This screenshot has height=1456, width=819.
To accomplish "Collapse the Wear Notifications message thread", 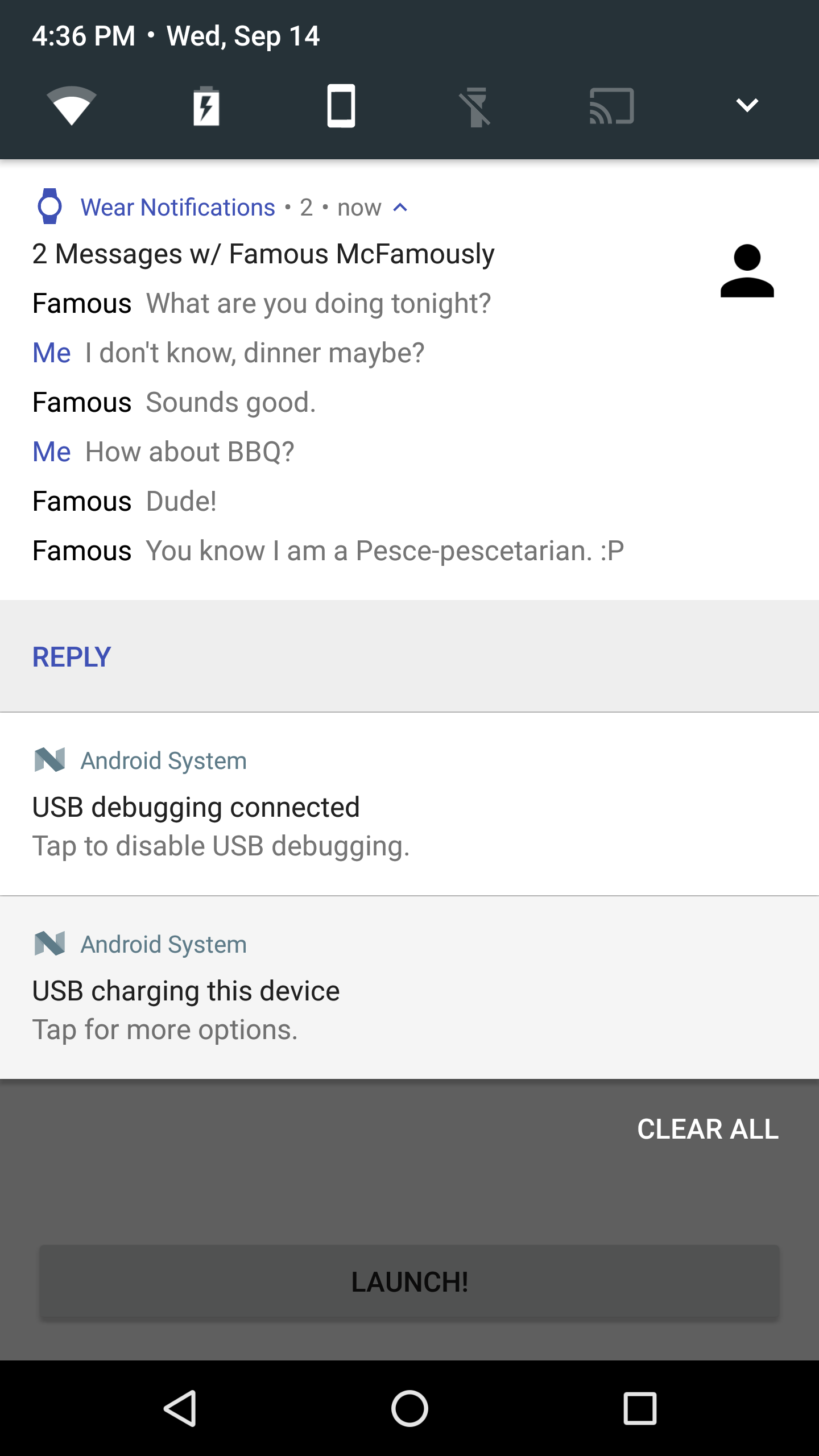I will pyautogui.click(x=400, y=207).
